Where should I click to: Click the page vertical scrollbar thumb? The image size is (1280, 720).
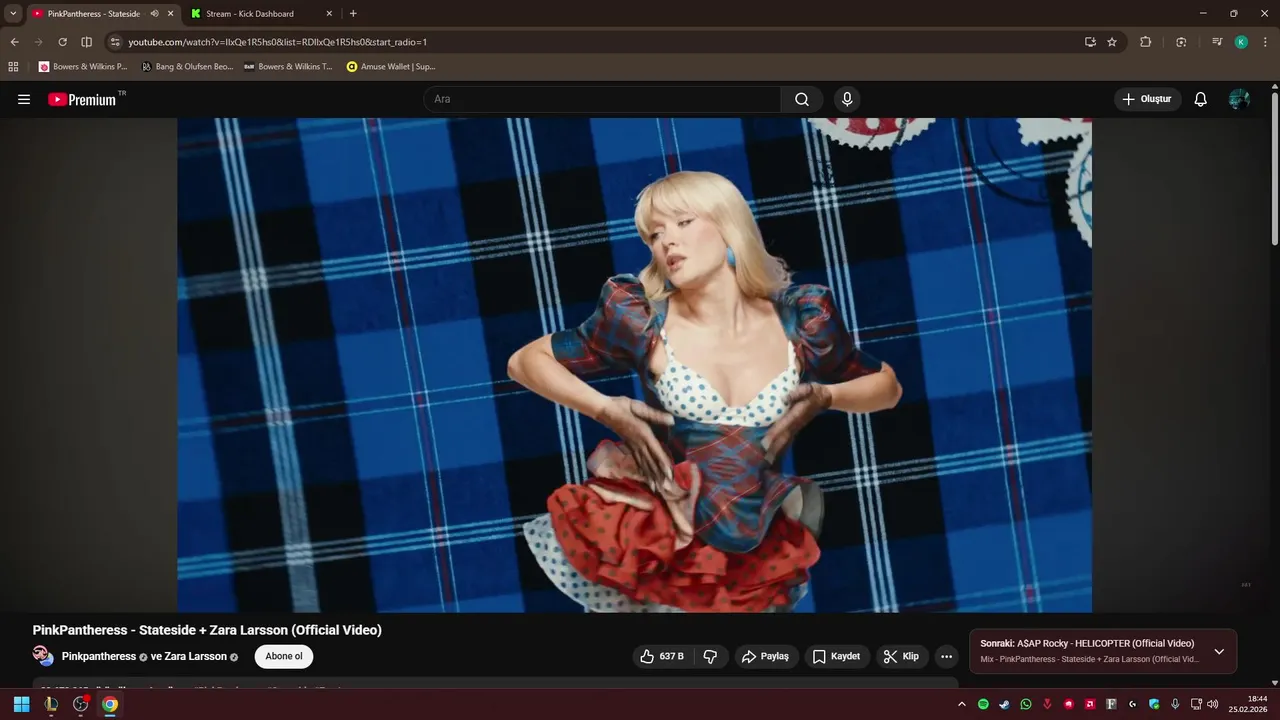[x=1274, y=168]
